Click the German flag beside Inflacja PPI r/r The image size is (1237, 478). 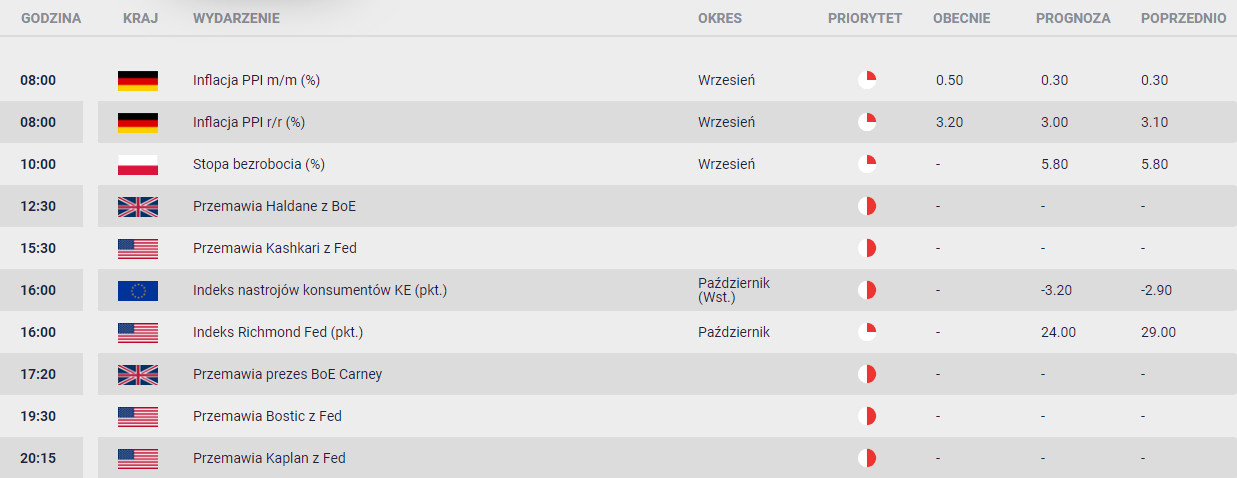pos(138,123)
